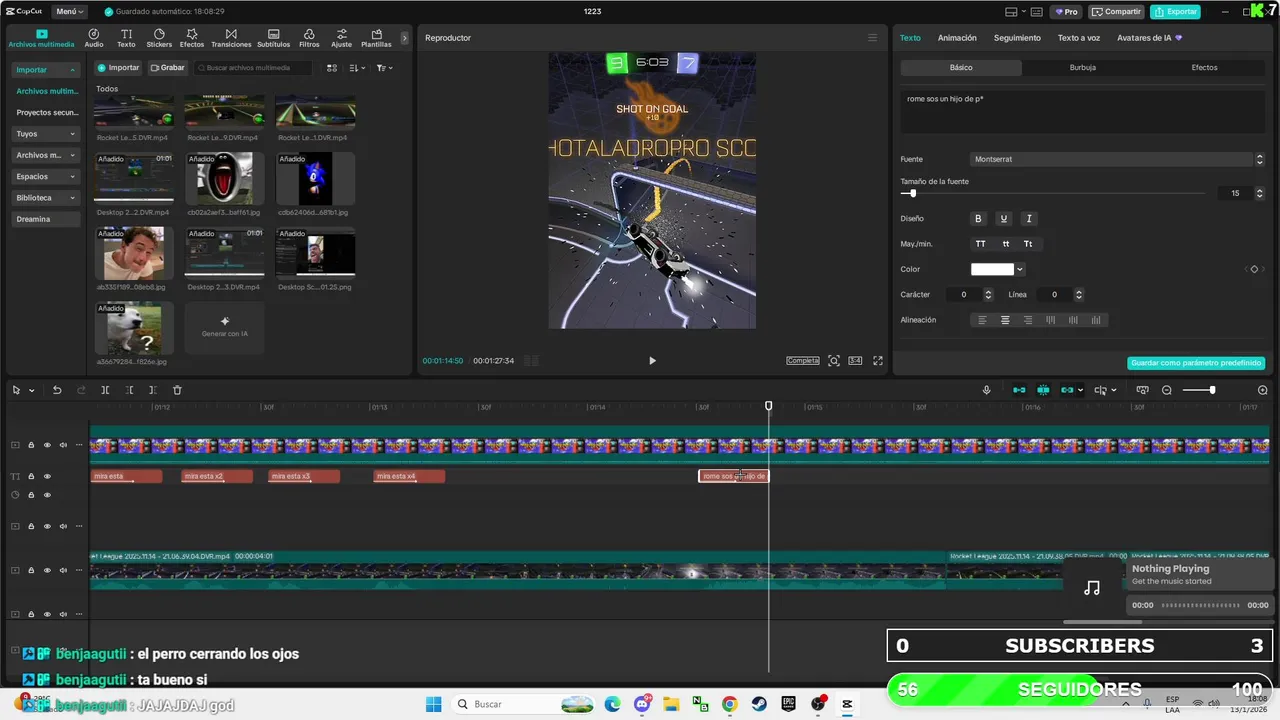
Task: Open the Ajuste panel
Action: click(x=342, y=38)
